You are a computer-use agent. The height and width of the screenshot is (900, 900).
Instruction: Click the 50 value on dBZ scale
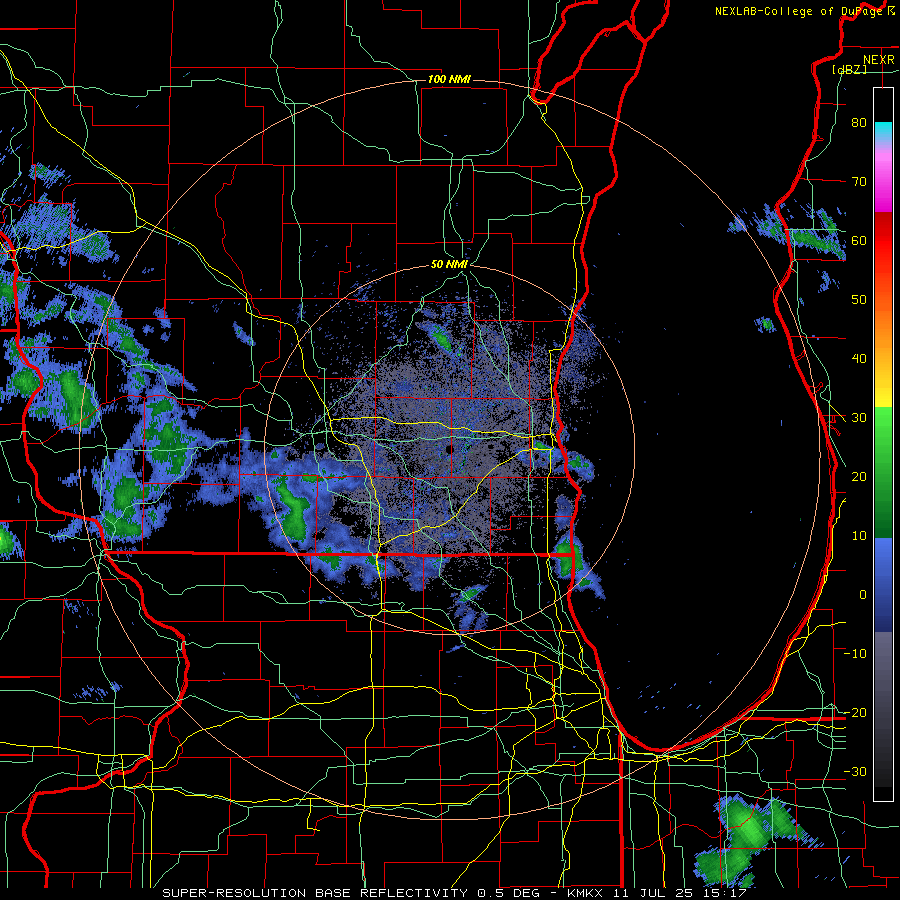pos(859,300)
